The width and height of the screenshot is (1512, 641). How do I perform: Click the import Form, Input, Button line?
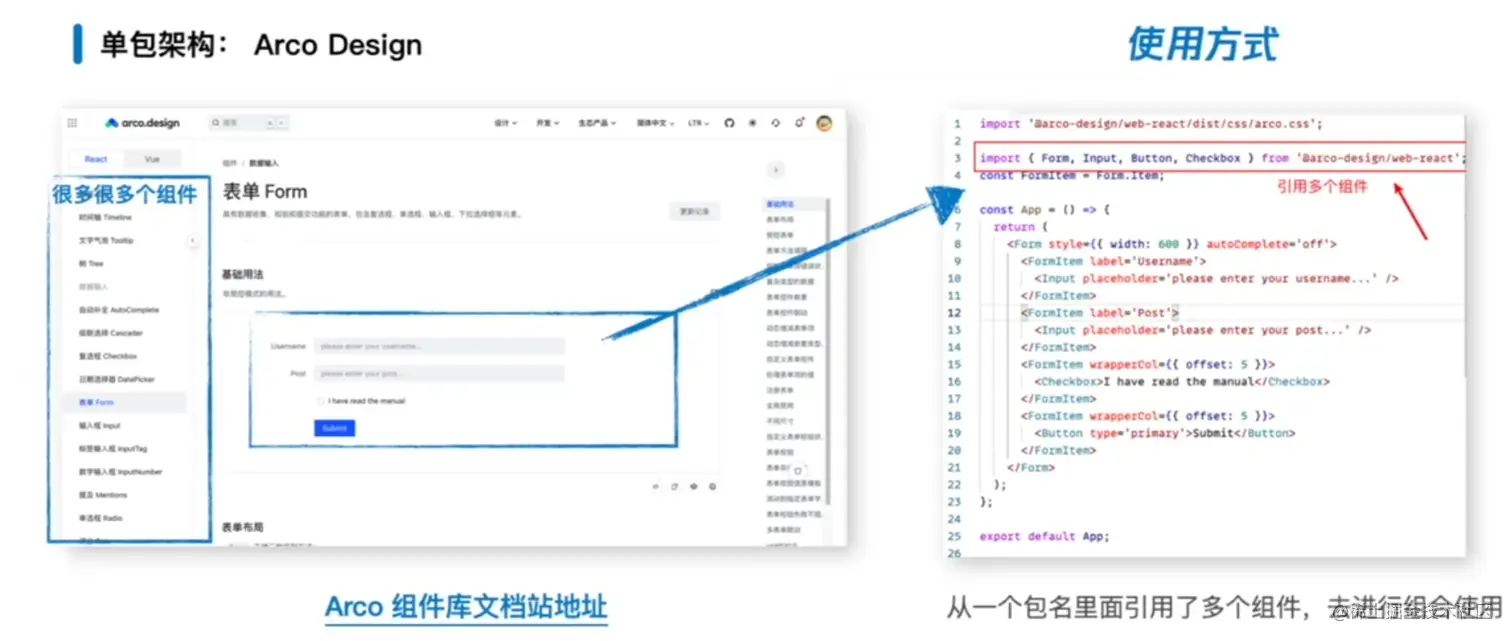point(1222,158)
